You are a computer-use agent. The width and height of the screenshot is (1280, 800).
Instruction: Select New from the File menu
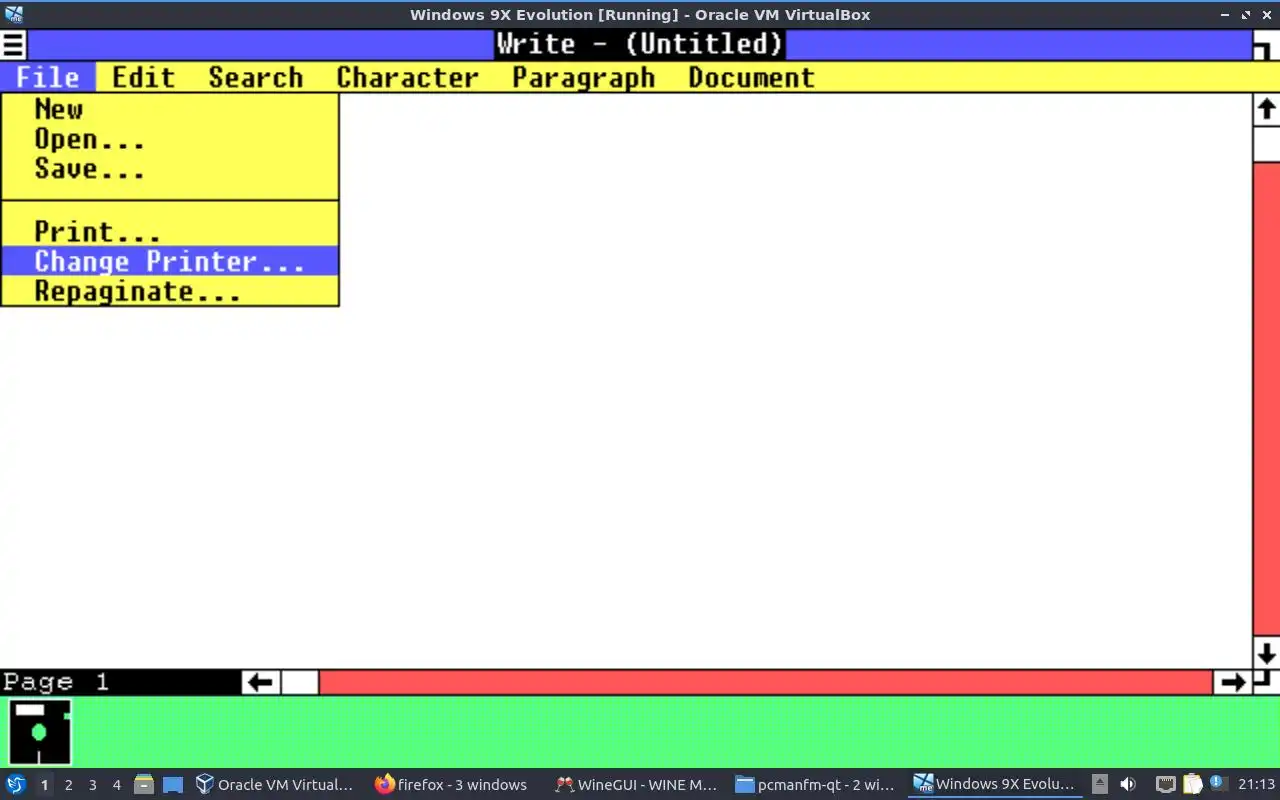(x=170, y=109)
